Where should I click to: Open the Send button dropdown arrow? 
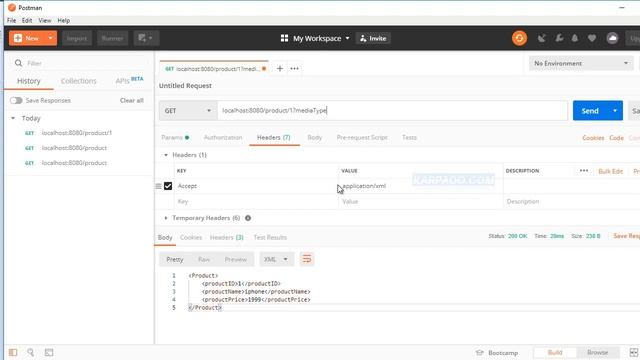coord(615,111)
